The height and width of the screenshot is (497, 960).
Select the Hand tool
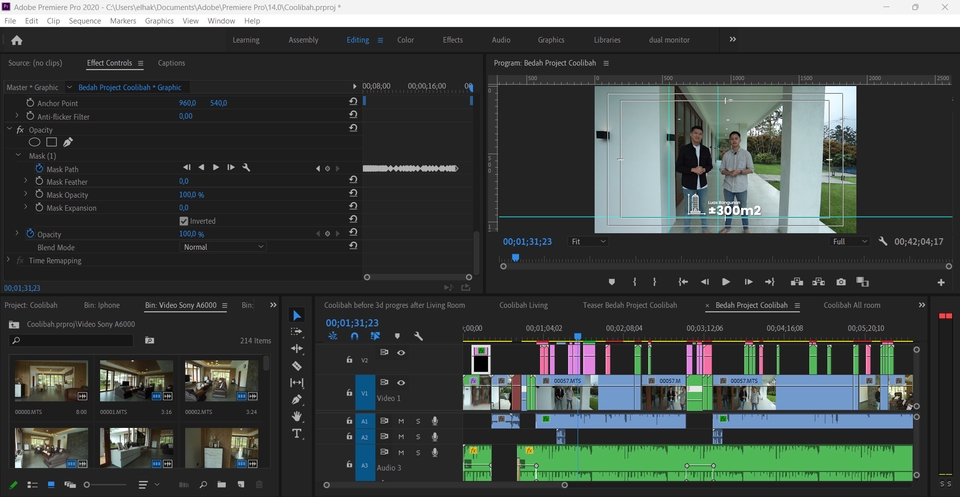[296, 416]
